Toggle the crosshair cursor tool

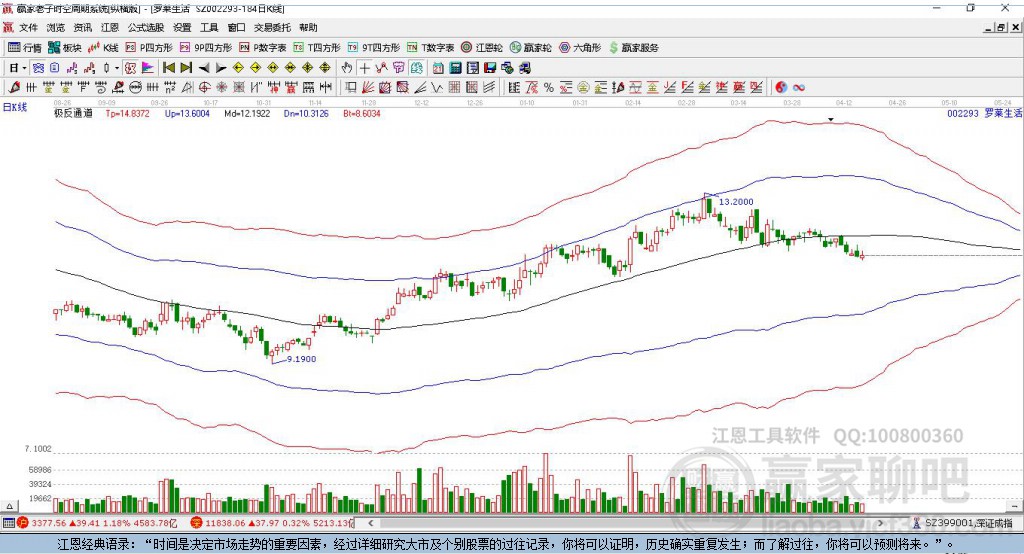pos(364,67)
